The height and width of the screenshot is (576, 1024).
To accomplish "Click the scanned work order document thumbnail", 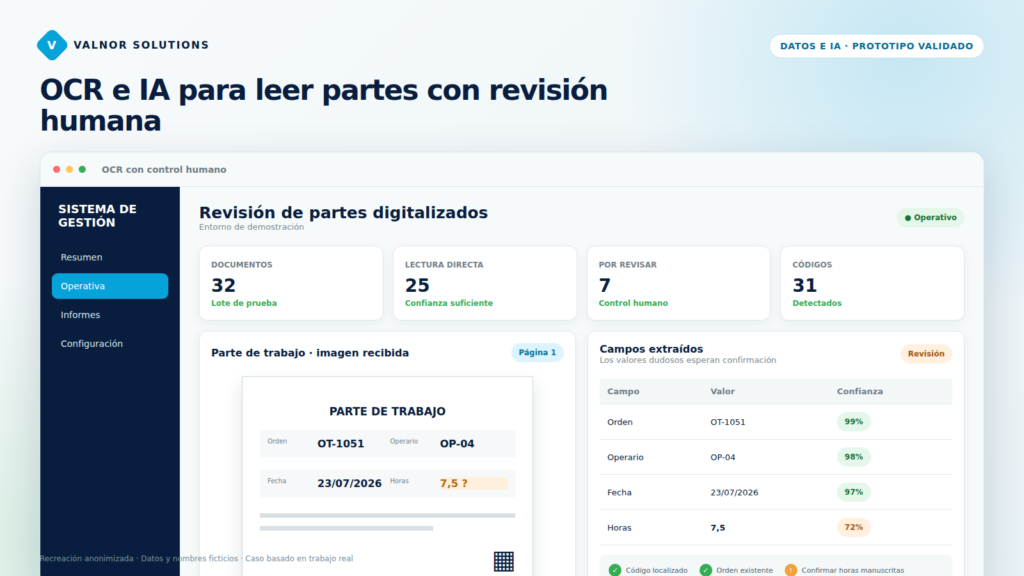I will click(x=387, y=476).
